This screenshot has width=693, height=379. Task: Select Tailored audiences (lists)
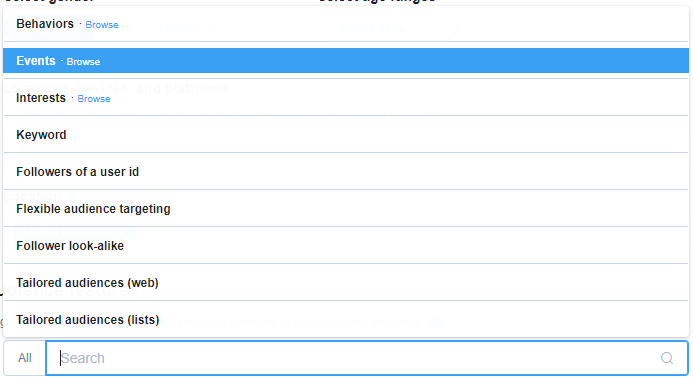pos(346,319)
